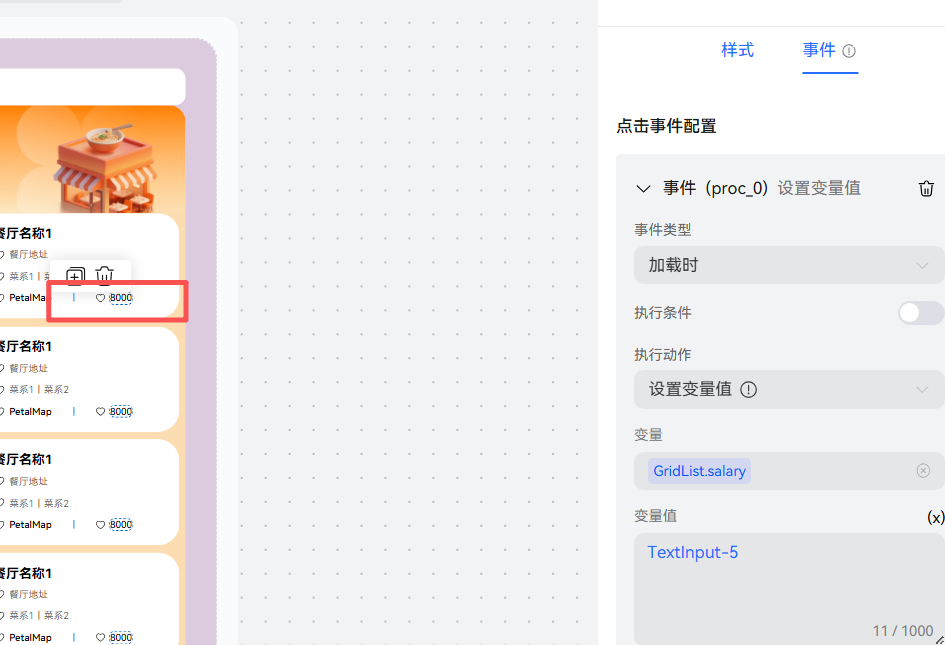Open the 事件类型 dropdown showing 加载时

click(789, 265)
